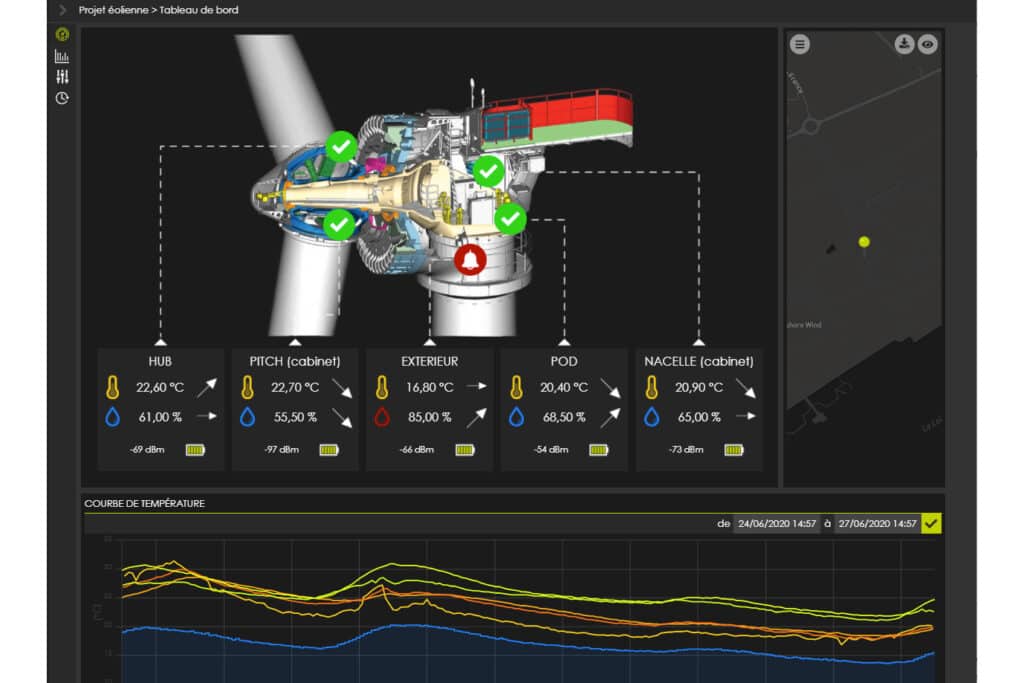Click the HUB signal strength -69 dBm

[147, 450]
